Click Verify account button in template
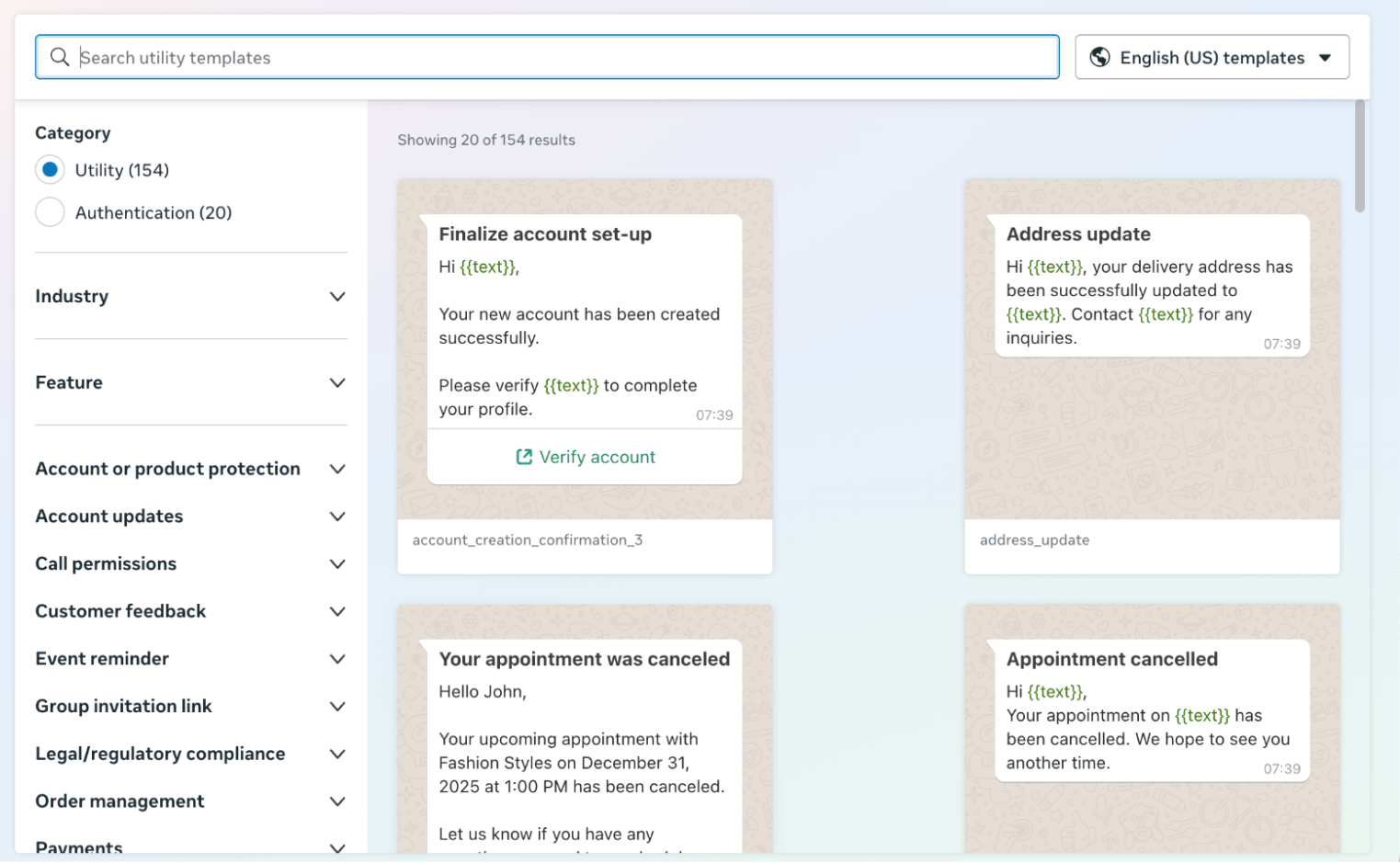 [x=585, y=457]
